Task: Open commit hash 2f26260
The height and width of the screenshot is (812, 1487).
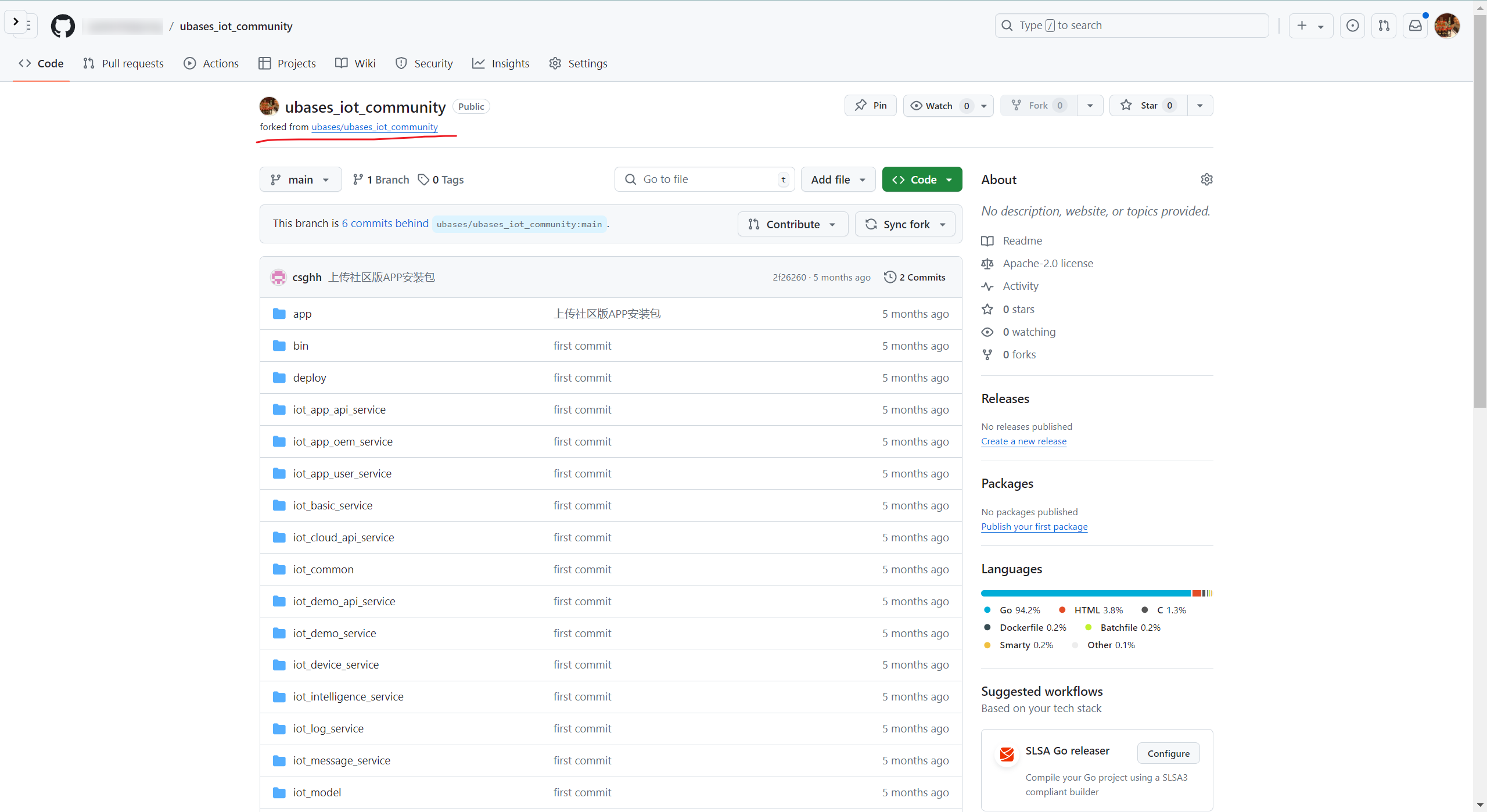Action: pyautogui.click(x=789, y=277)
